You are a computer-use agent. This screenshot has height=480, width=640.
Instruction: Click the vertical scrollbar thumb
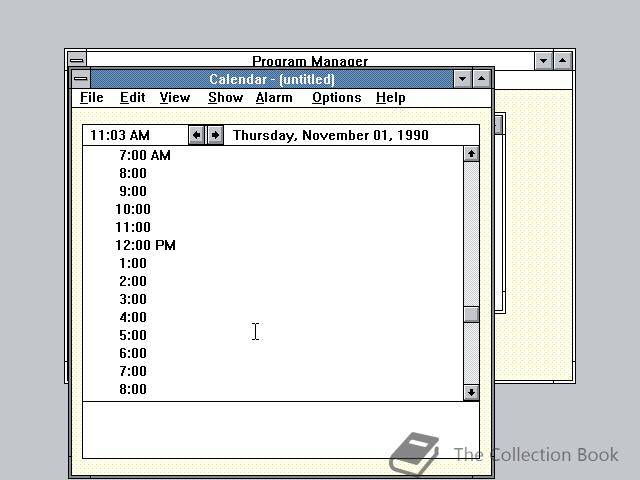pyautogui.click(x=471, y=315)
